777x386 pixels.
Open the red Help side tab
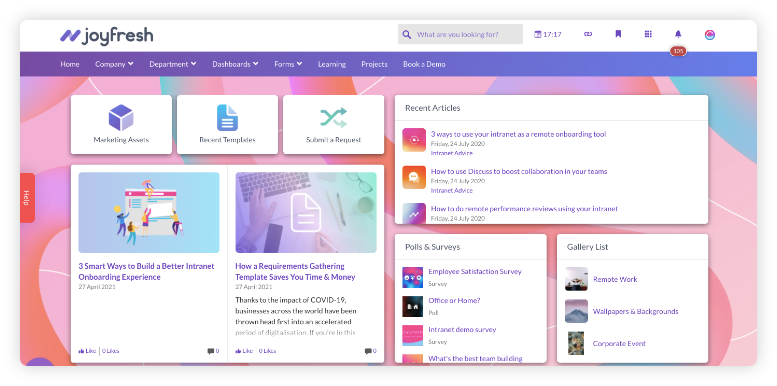[x=27, y=198]
